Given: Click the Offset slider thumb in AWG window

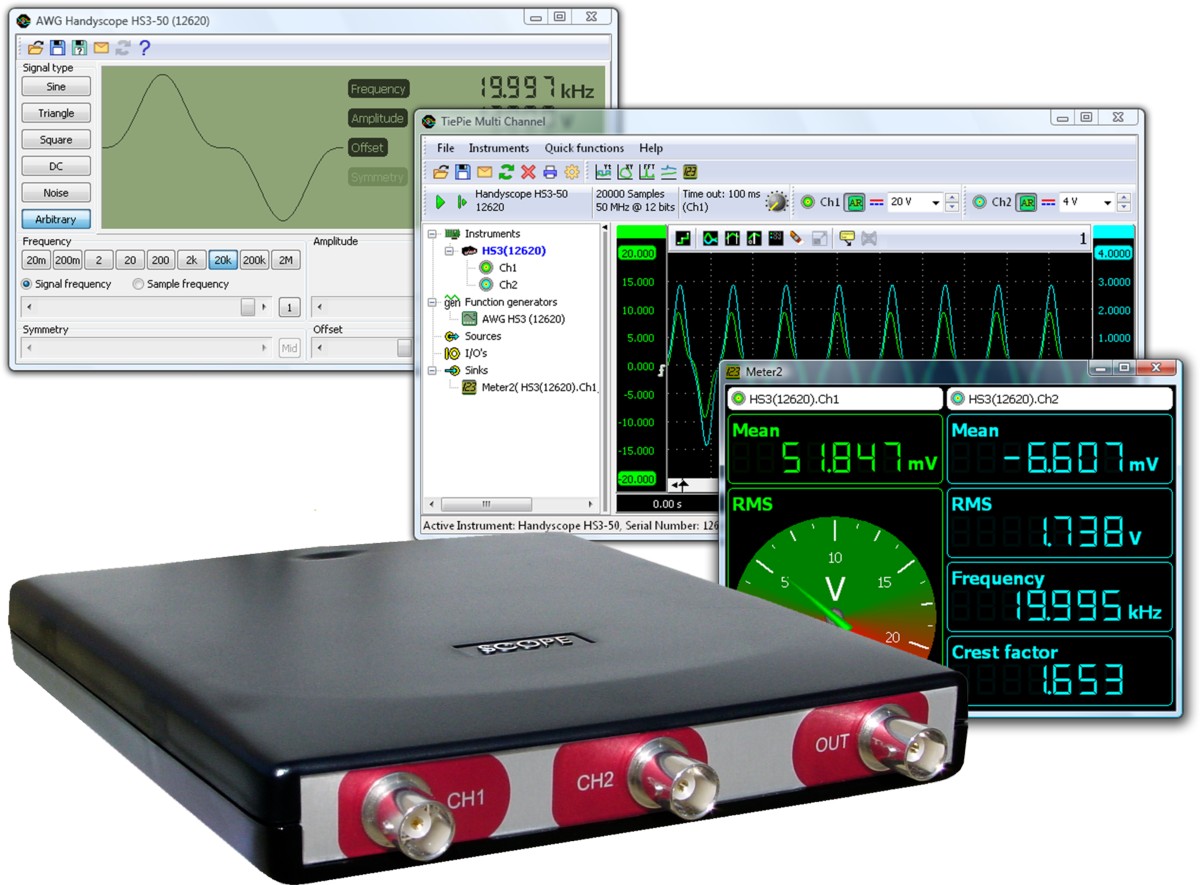Looking at the screenshot, I should [405, 348].
